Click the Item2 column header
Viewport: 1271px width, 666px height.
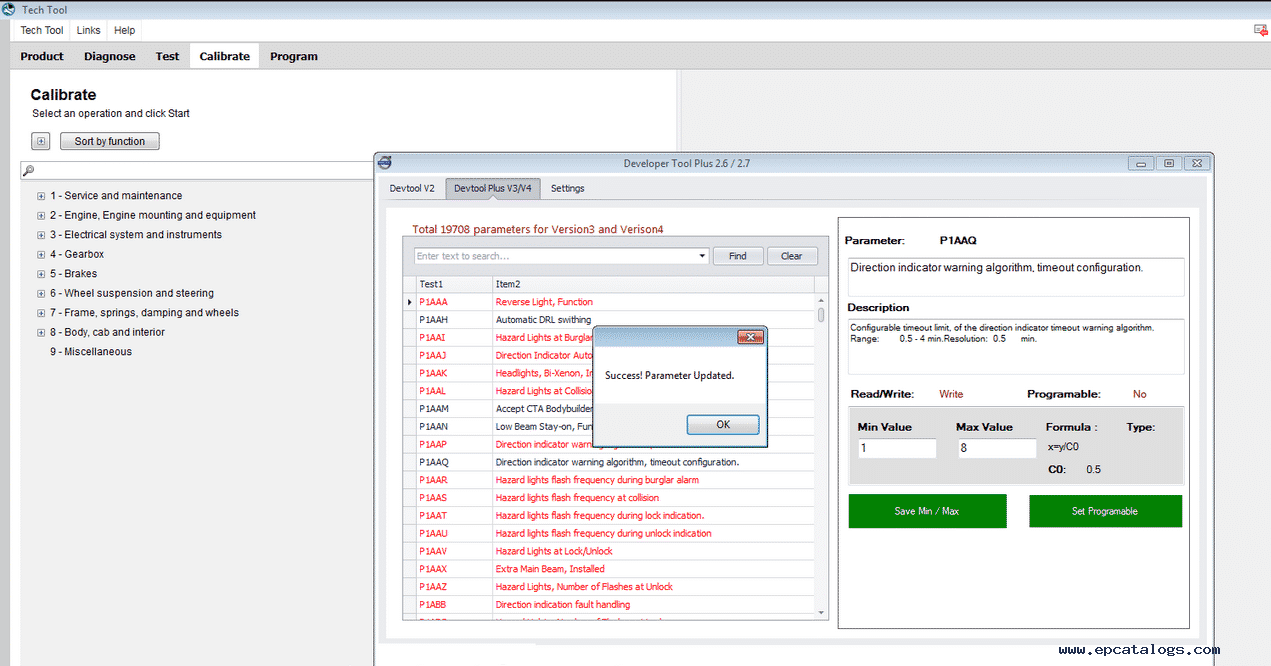coord(654,284)
